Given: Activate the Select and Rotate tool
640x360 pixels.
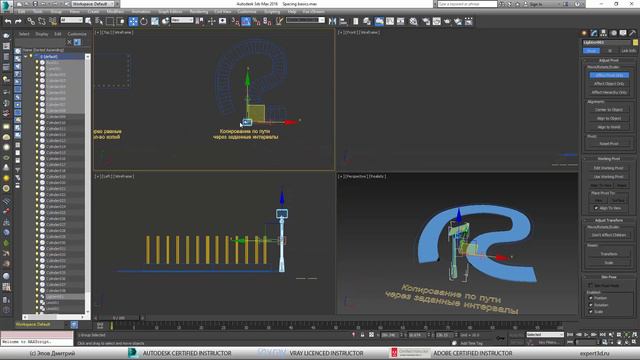Looking at the screenshot, I should pos(144,21).
